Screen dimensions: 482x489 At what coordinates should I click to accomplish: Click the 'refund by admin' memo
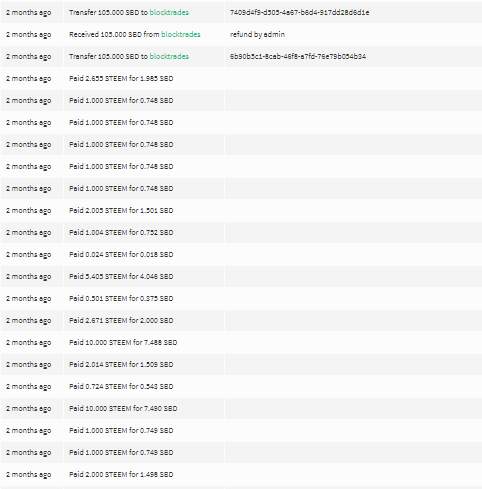(x=257, y=35)
